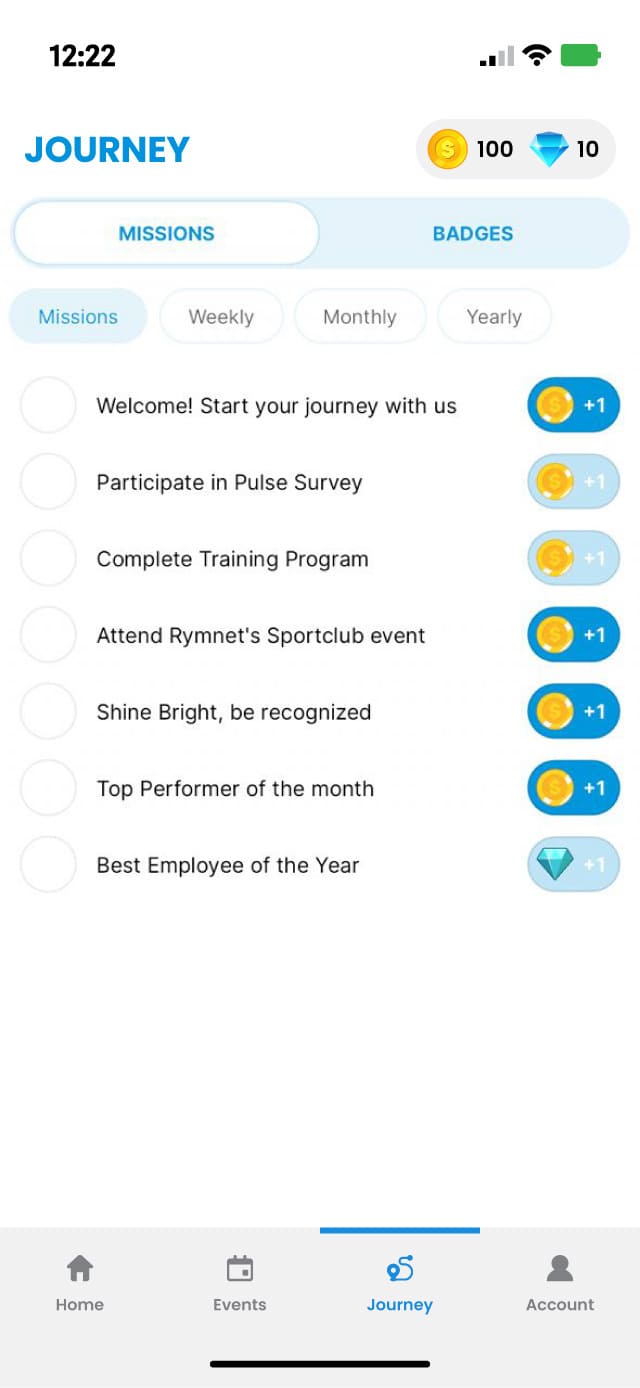
Task: Open Events via the calendar icon
Action: [x=240, y=1269]
